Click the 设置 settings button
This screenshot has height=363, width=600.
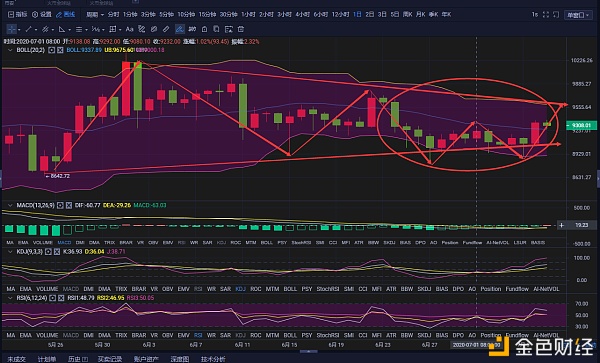pyautogui.click(x=42, y=15)
